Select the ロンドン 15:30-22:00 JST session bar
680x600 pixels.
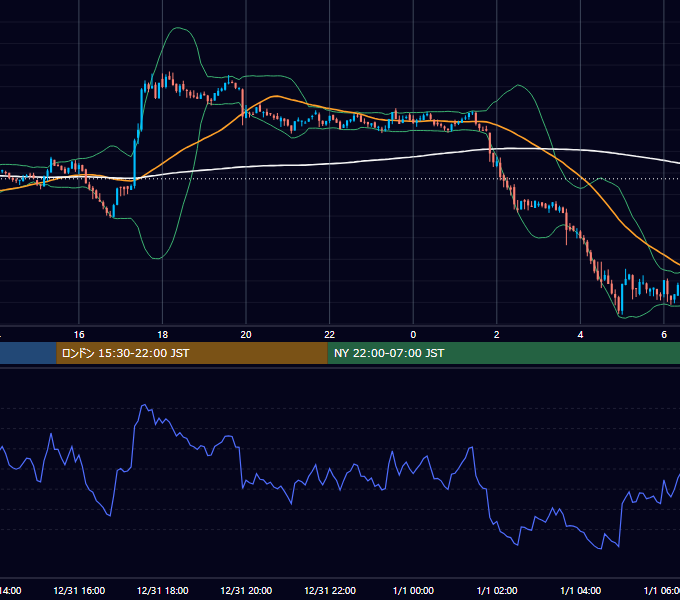point(192,353)
